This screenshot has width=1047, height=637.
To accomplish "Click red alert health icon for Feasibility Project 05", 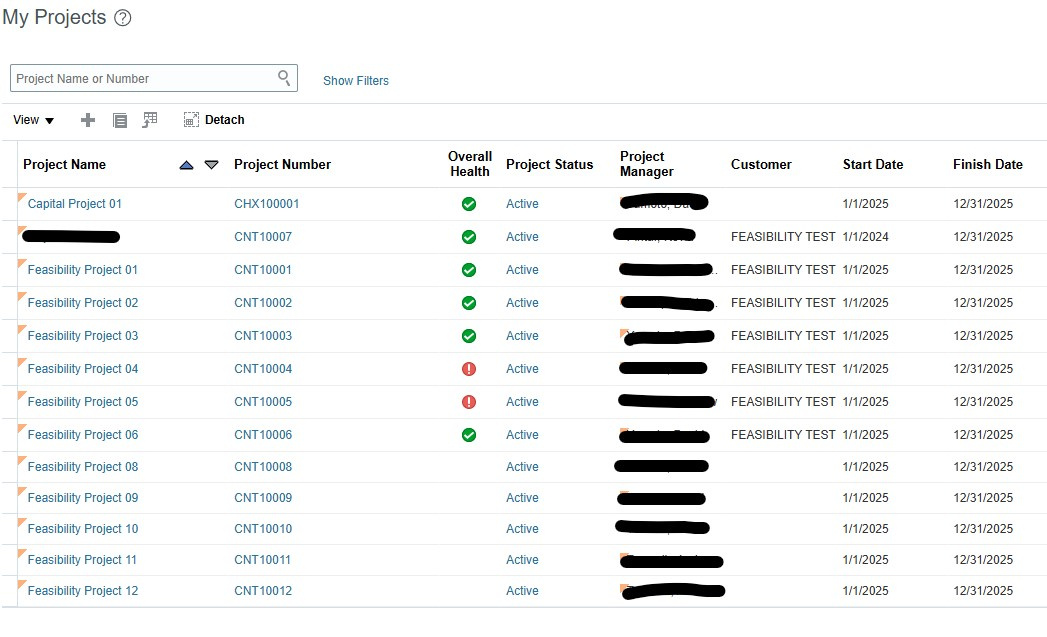I will (469, 402).
